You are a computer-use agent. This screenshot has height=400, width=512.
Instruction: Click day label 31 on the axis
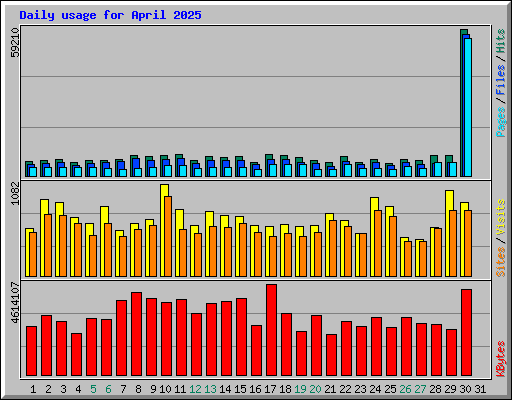[480, 389]
